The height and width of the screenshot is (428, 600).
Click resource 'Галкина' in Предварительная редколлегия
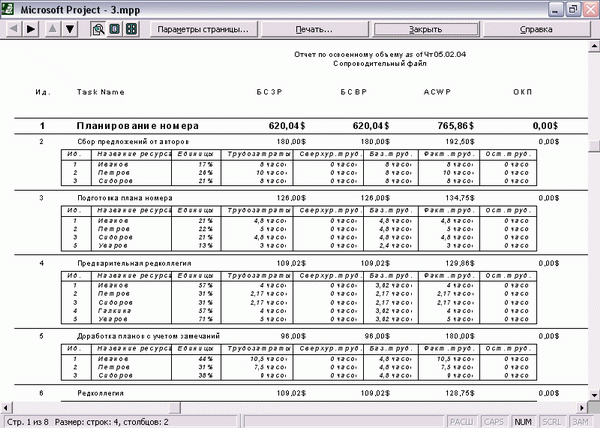point(114,311)
